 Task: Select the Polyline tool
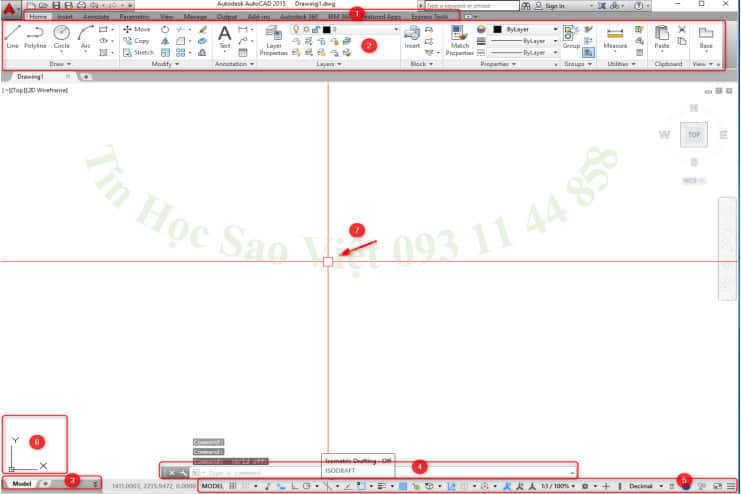point(35,36)
